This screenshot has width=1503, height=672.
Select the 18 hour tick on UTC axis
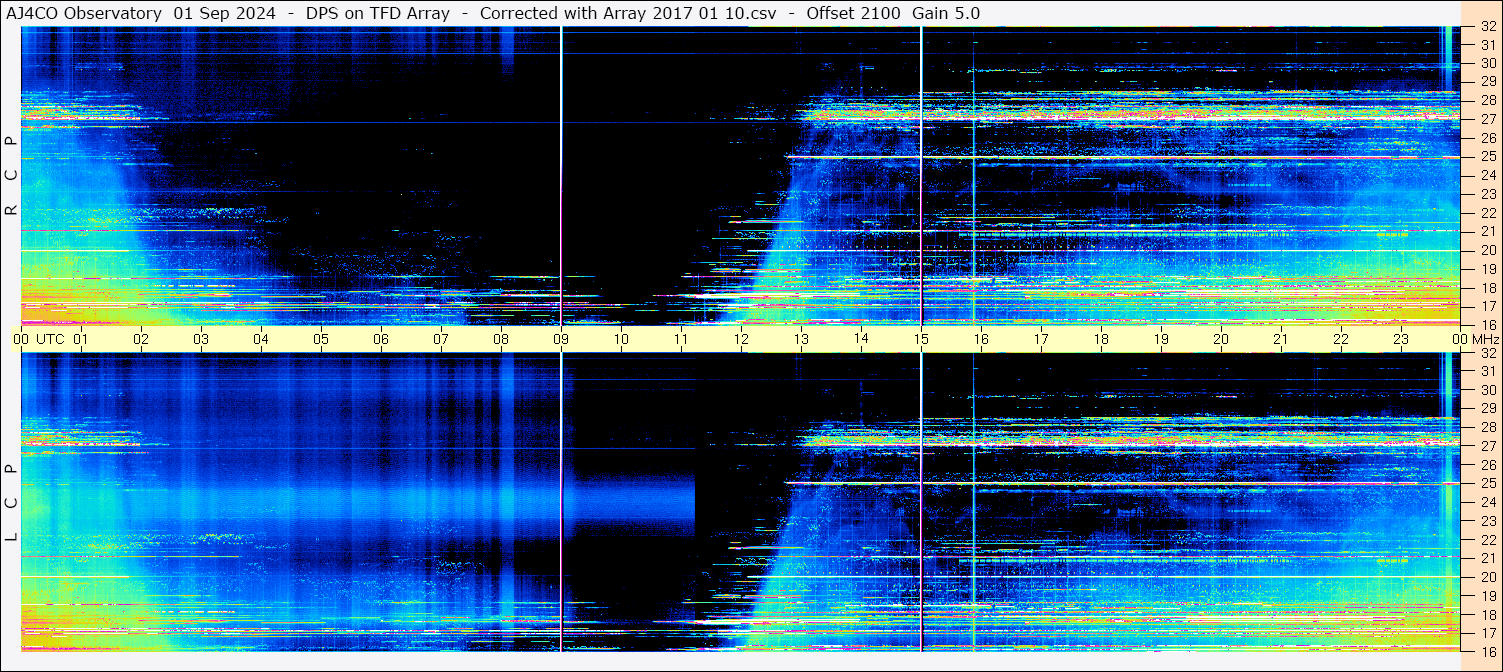[1101, 339]
